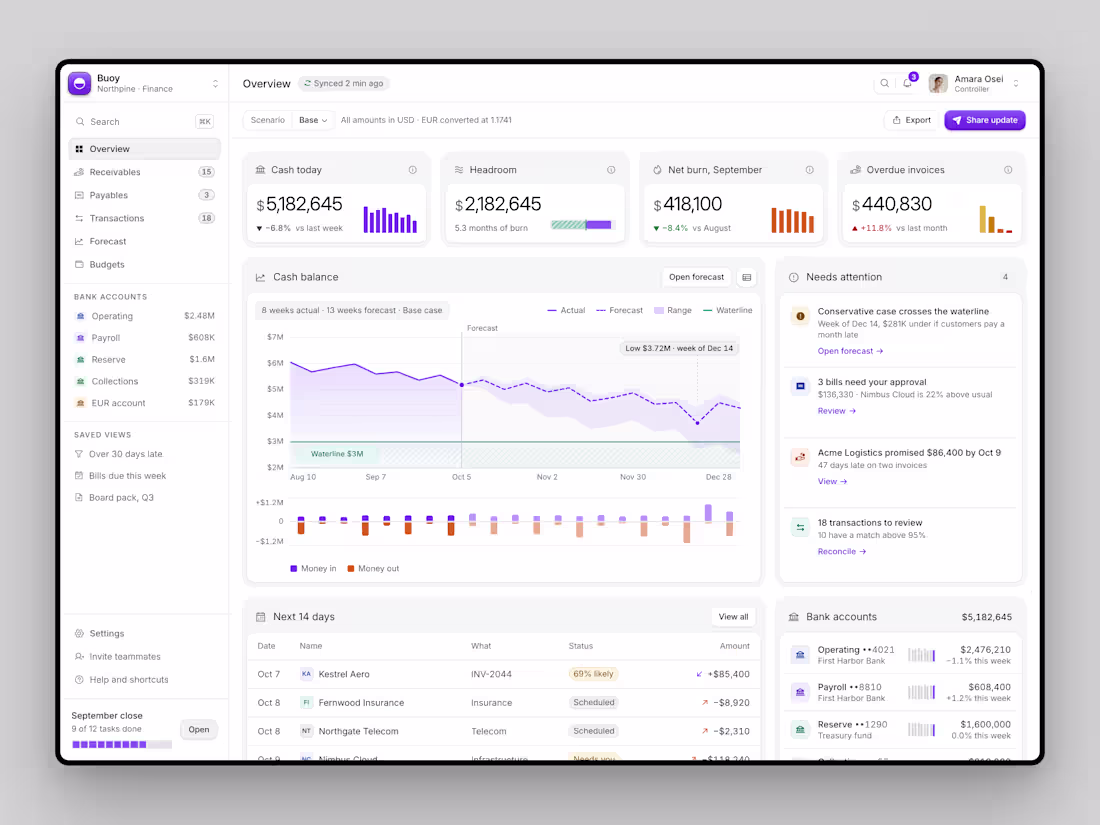Follow View link for Acme Logistics

point(832,481)
